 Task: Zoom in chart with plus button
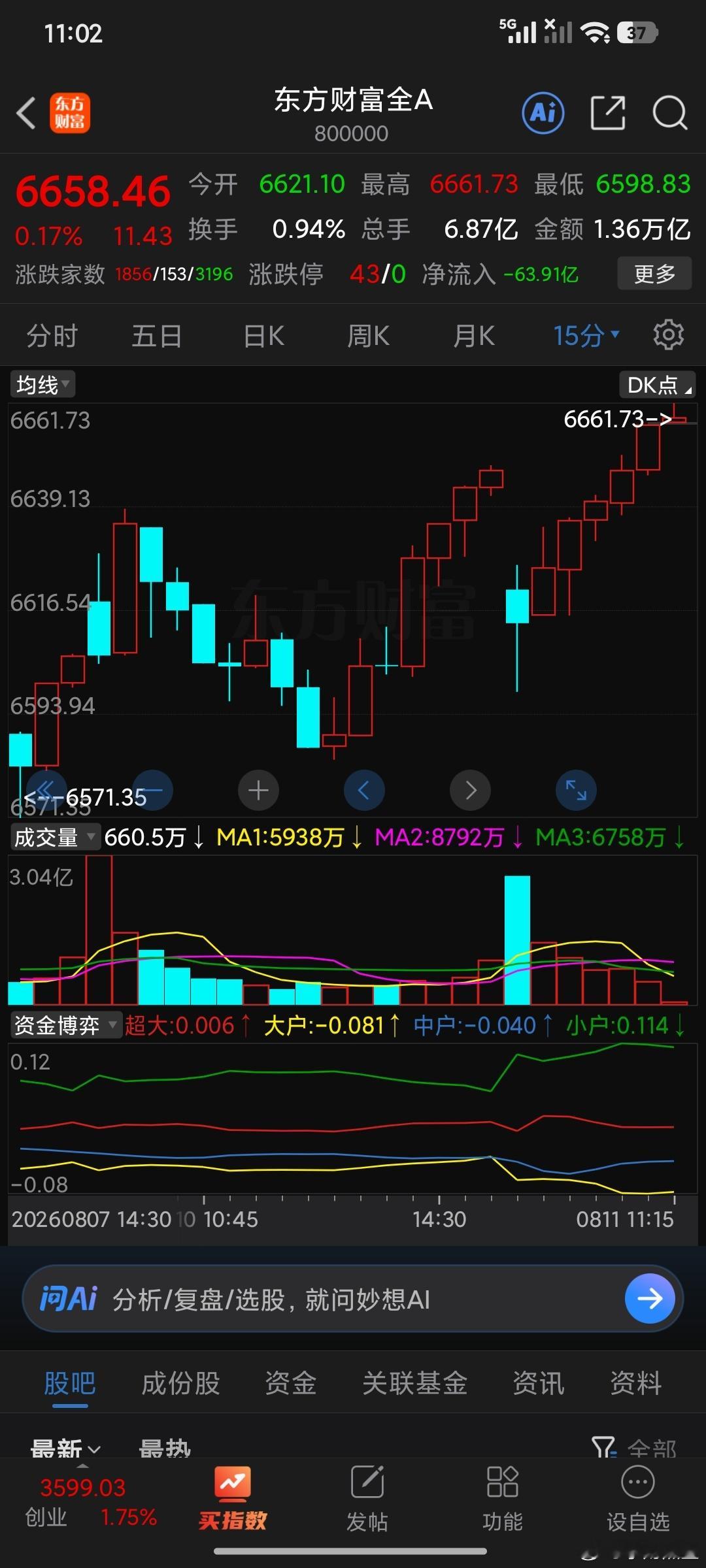pyautogui.click(x=258, y=790)
